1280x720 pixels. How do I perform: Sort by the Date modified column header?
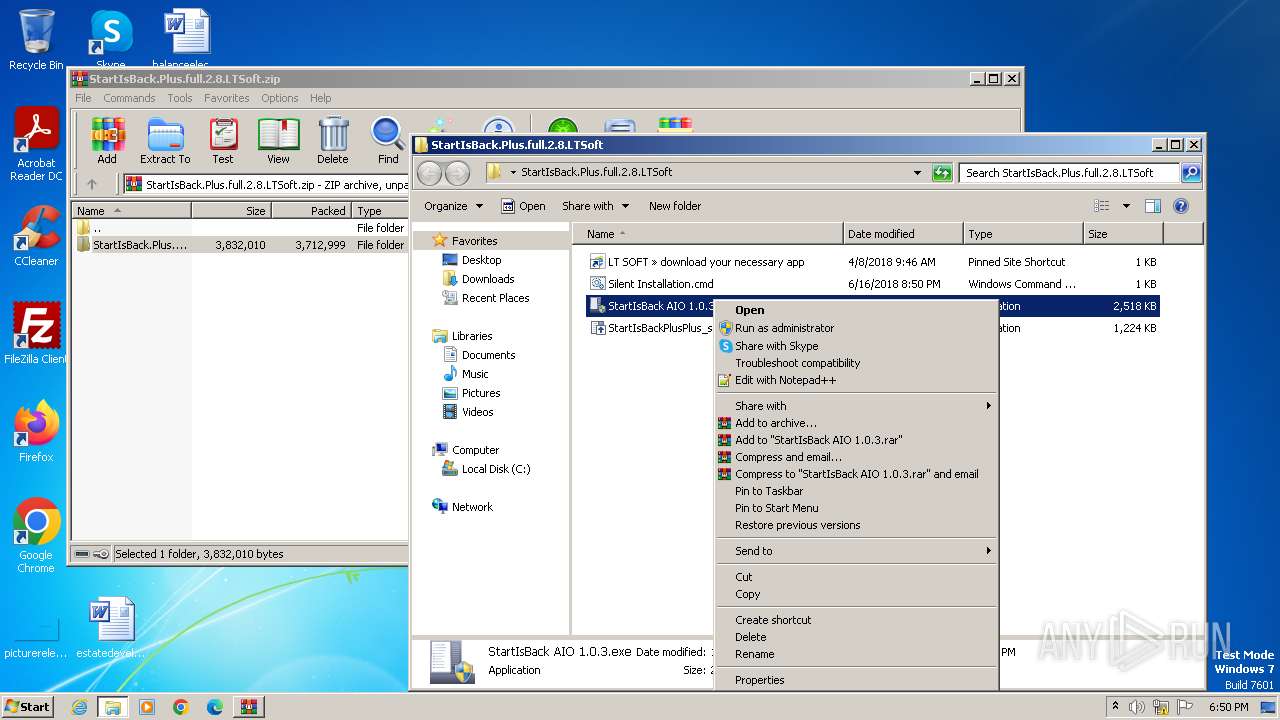click(903, 234)
